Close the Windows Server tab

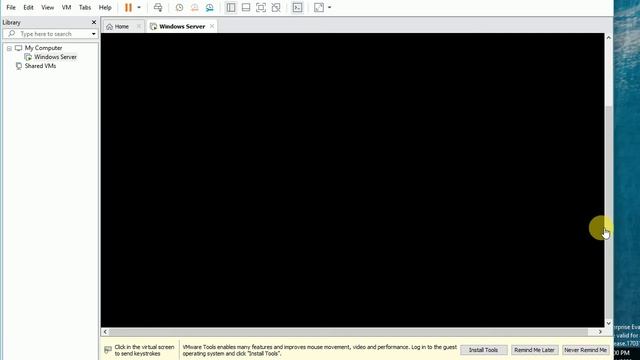(x=212, y=26)
